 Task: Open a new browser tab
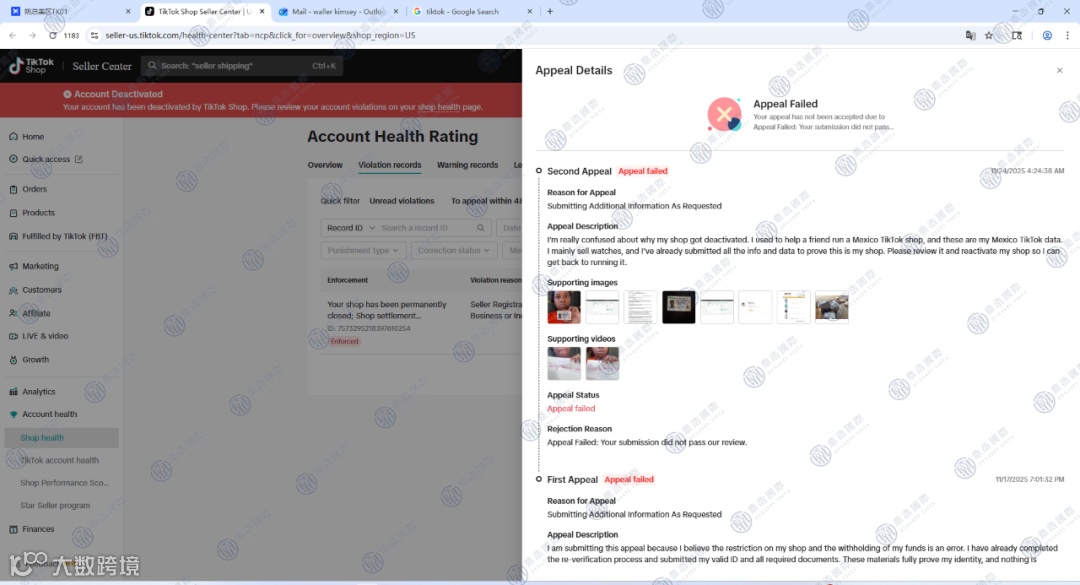click(550, 11)
